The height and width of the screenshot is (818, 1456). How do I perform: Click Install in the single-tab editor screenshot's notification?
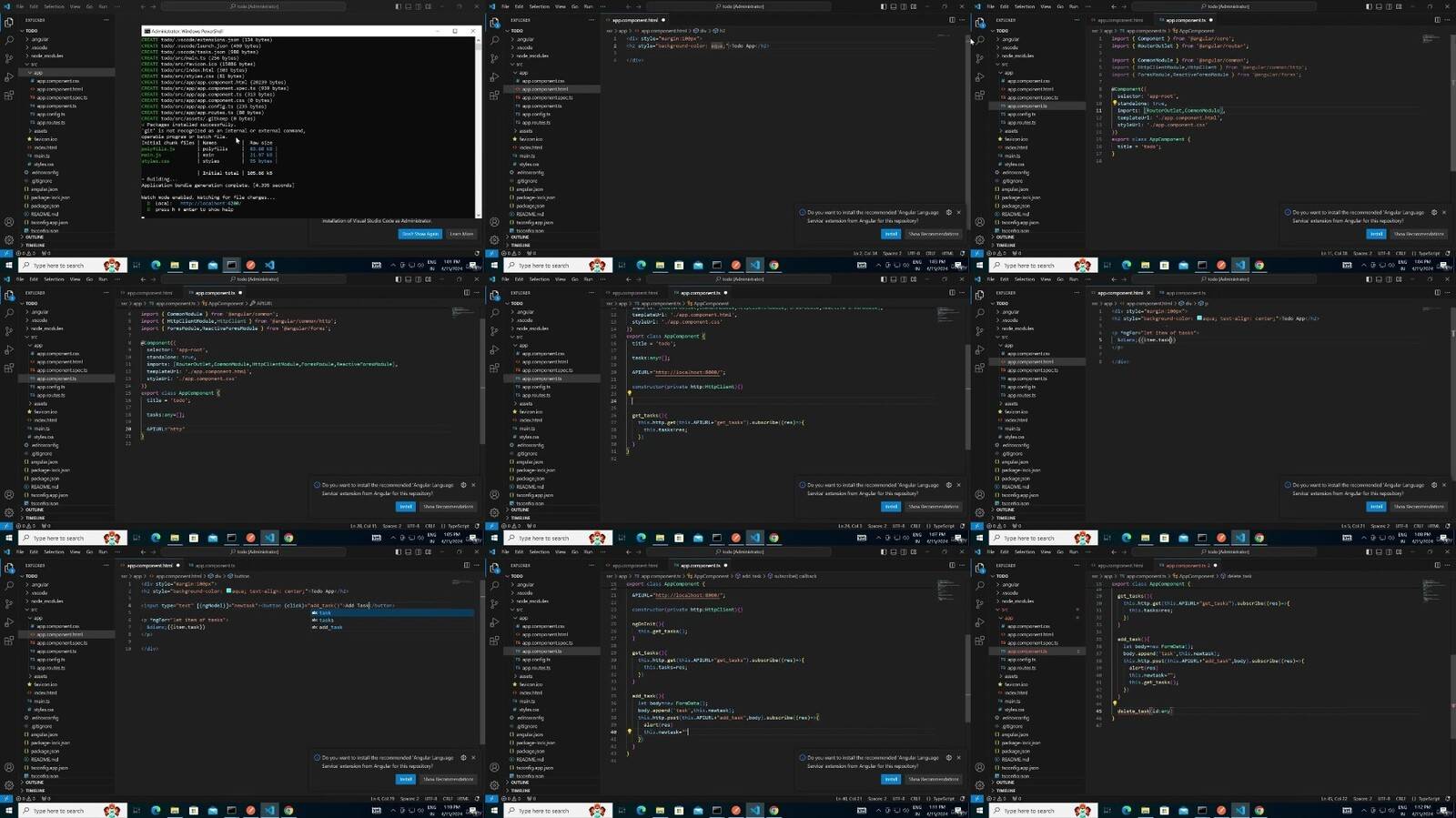(891, 234)
